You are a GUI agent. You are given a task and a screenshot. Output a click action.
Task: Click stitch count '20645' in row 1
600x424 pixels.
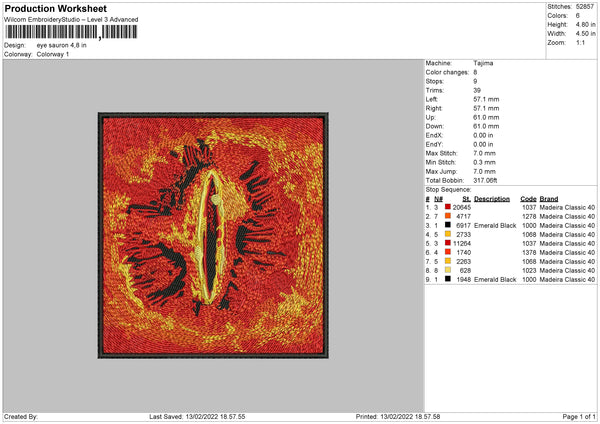462,207
